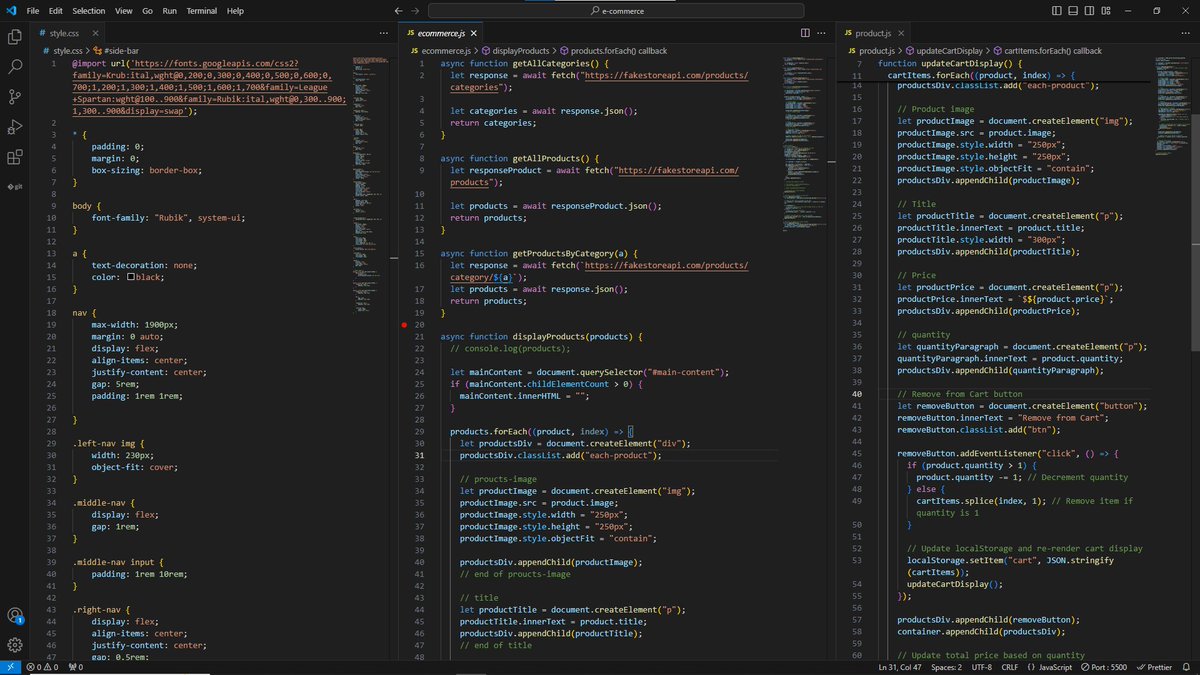Split the ecommerce.js editor to the right
The height and width of the screenshot is (675, 1200).
pyautogui.click(x=806, y=32)
